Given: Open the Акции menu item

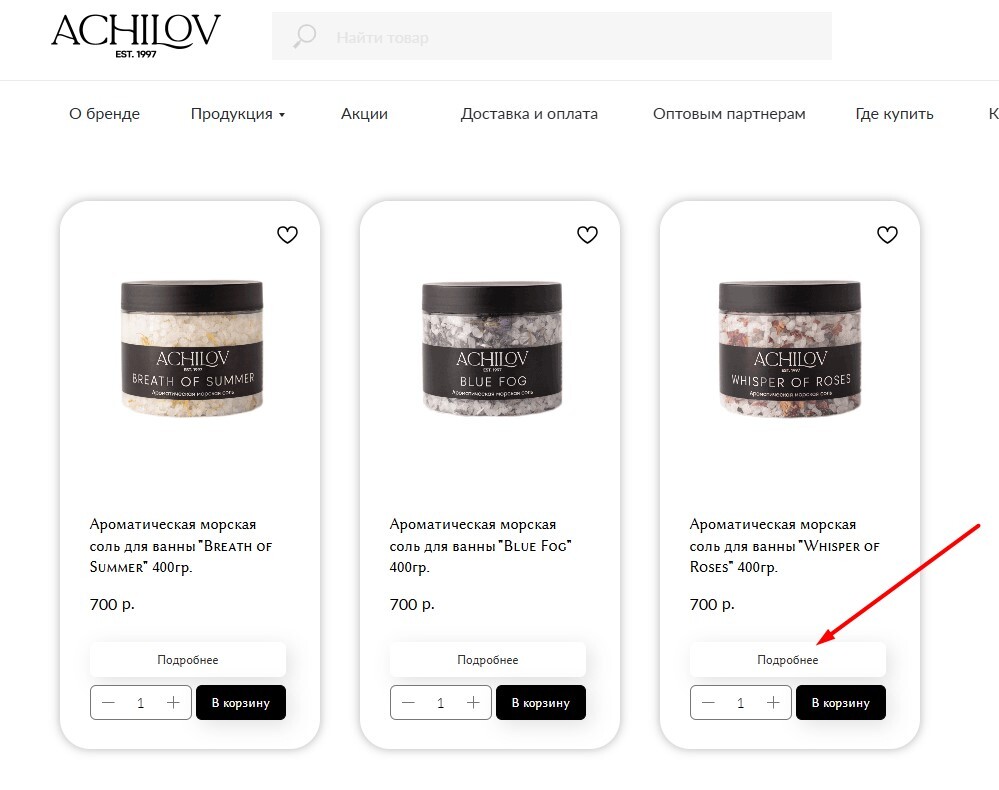Looking at the screenshot, I should point(364,114).
